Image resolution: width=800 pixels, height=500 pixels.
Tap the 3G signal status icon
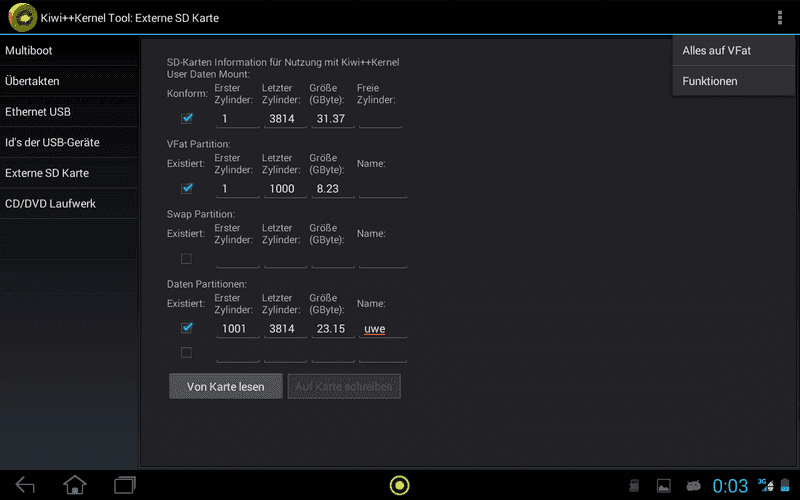(765, 485)
